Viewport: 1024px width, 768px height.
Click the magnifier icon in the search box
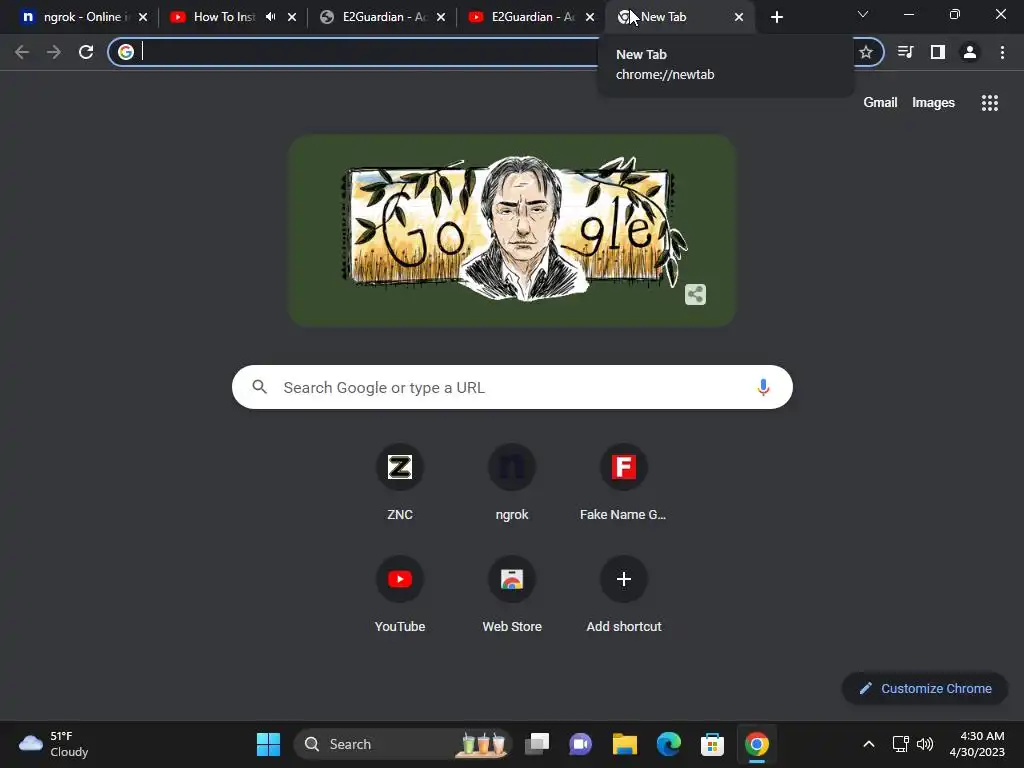click(x=260, y=387)
